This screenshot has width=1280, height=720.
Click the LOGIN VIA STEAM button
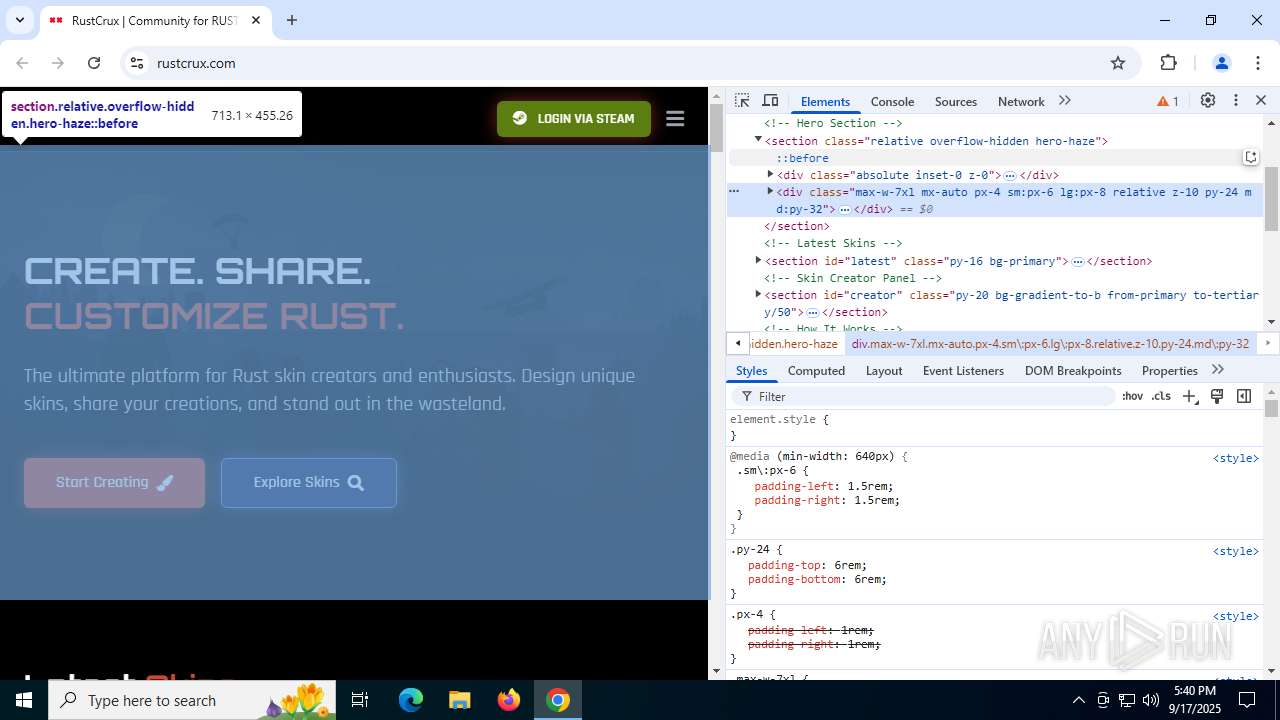pyautogui.click(x=574, y=118)
